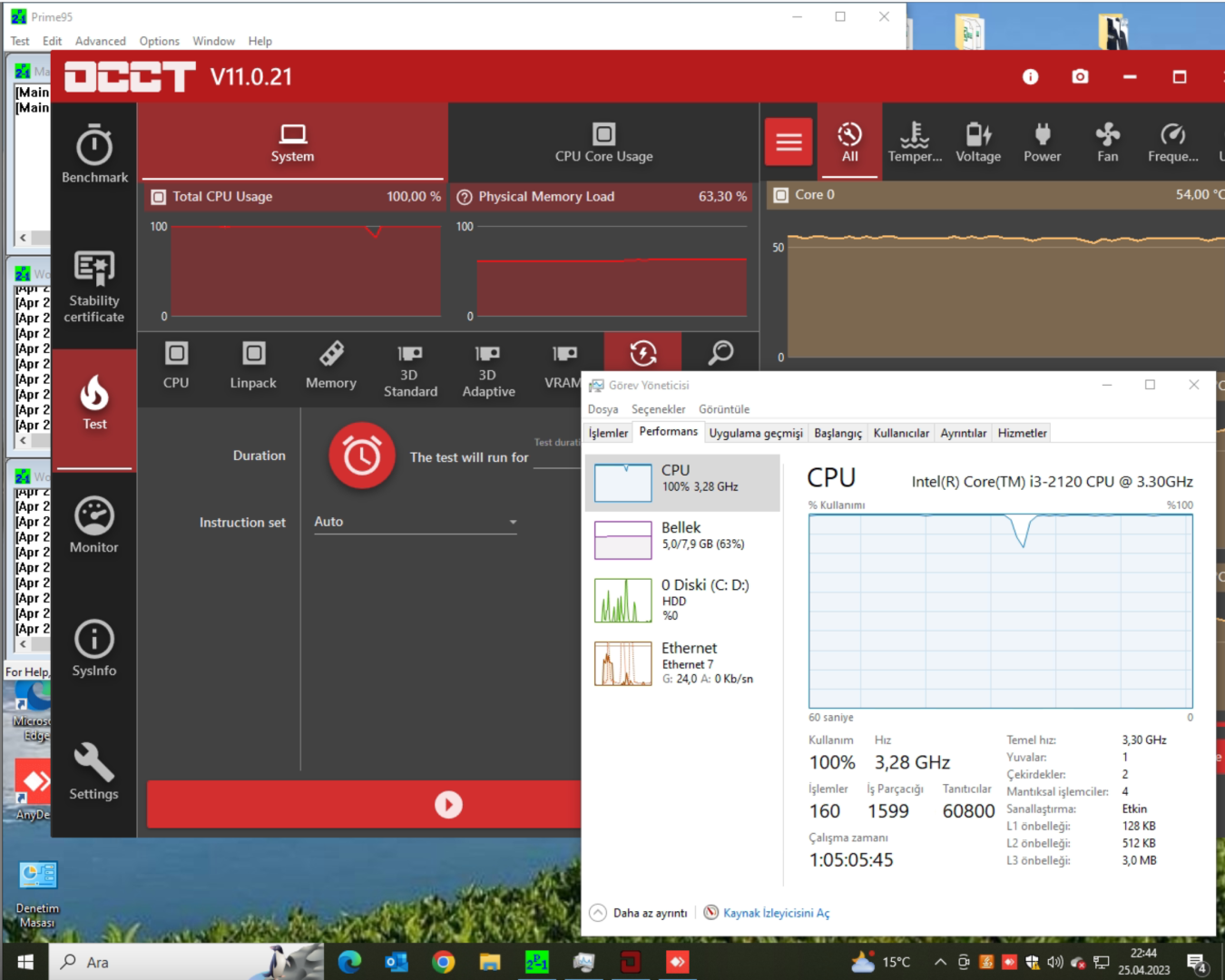The height and width of the screenshot is (980, 1225).
Task: Click the Windows Start button
Action: (25, 962)
